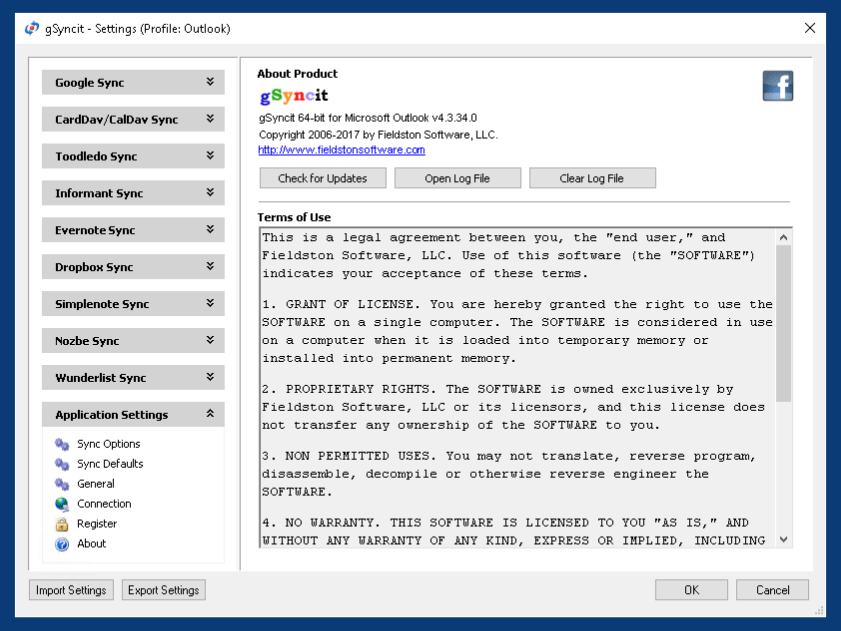The width and height of the screenshot is (841, 631).
Task: Expand the Informant Sync section
Action: [x=133, y=193]
